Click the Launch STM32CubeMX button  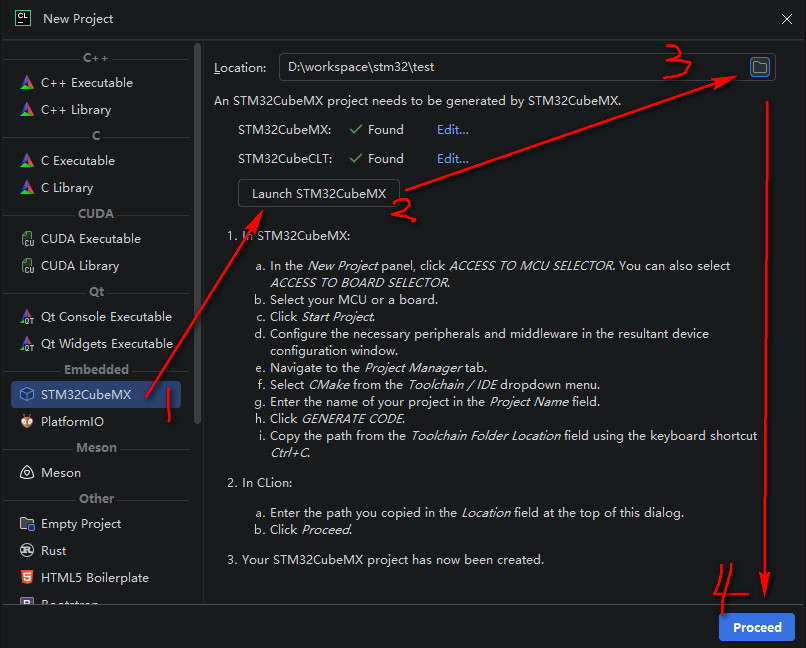point(319,193)
